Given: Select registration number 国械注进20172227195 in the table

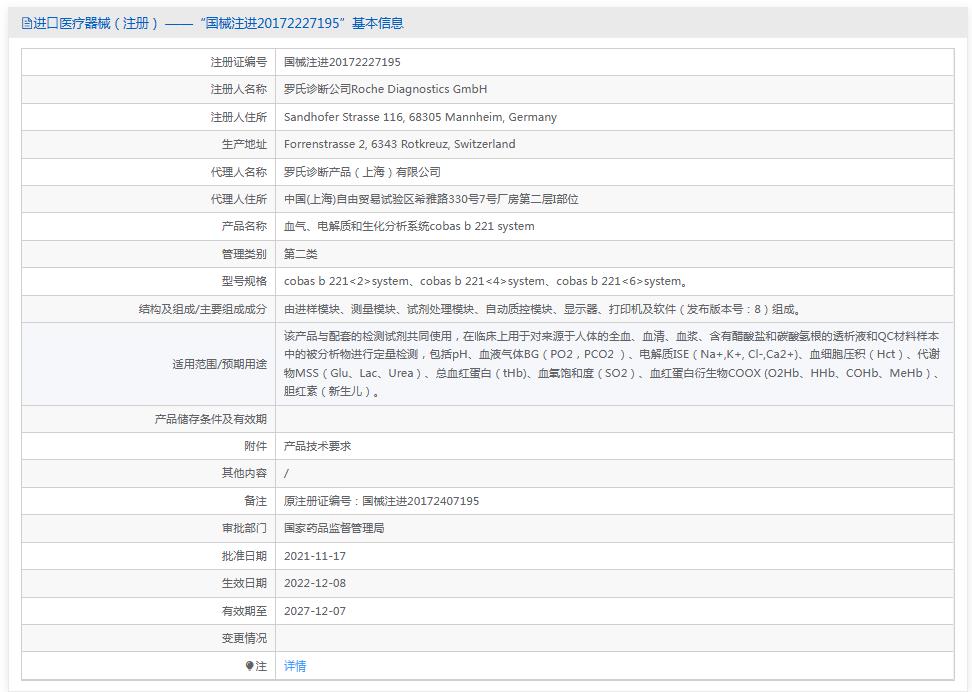Looking at the screenshot, I should click(x=342, y=62).
